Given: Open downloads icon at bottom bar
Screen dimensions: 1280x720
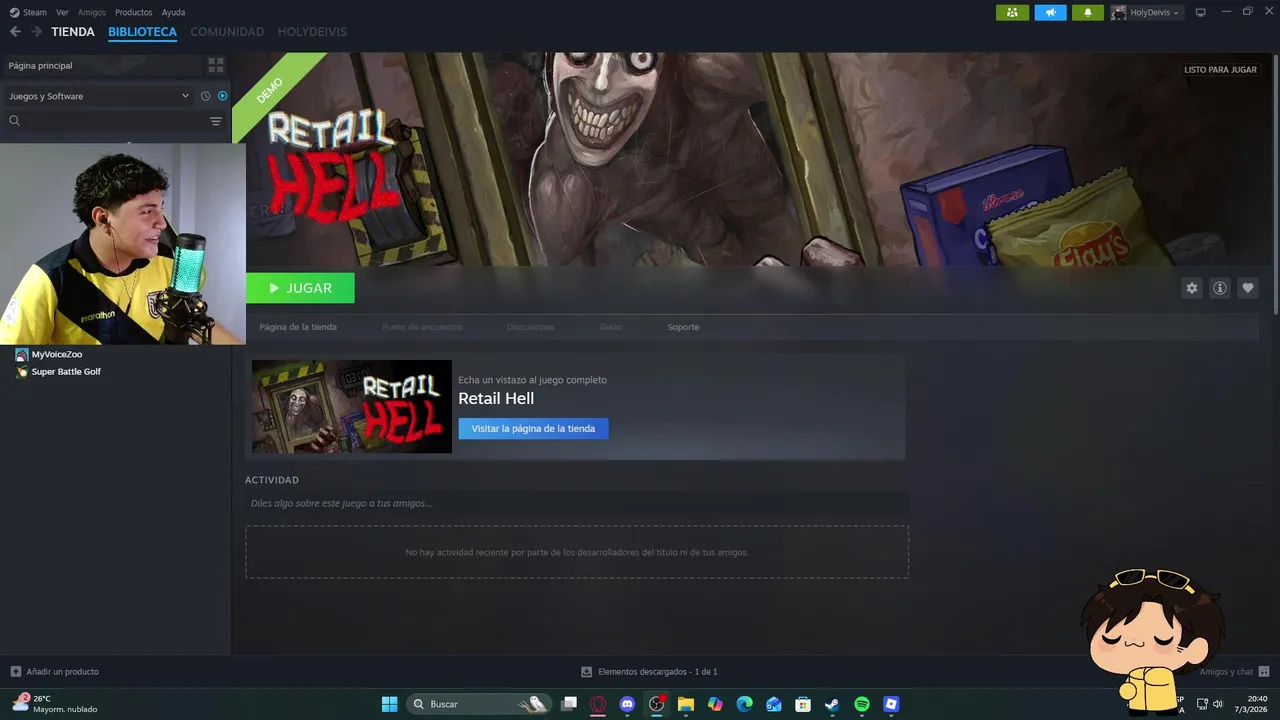Looking at the screenshot, I should pyautogui.click(x=587, y=672).
